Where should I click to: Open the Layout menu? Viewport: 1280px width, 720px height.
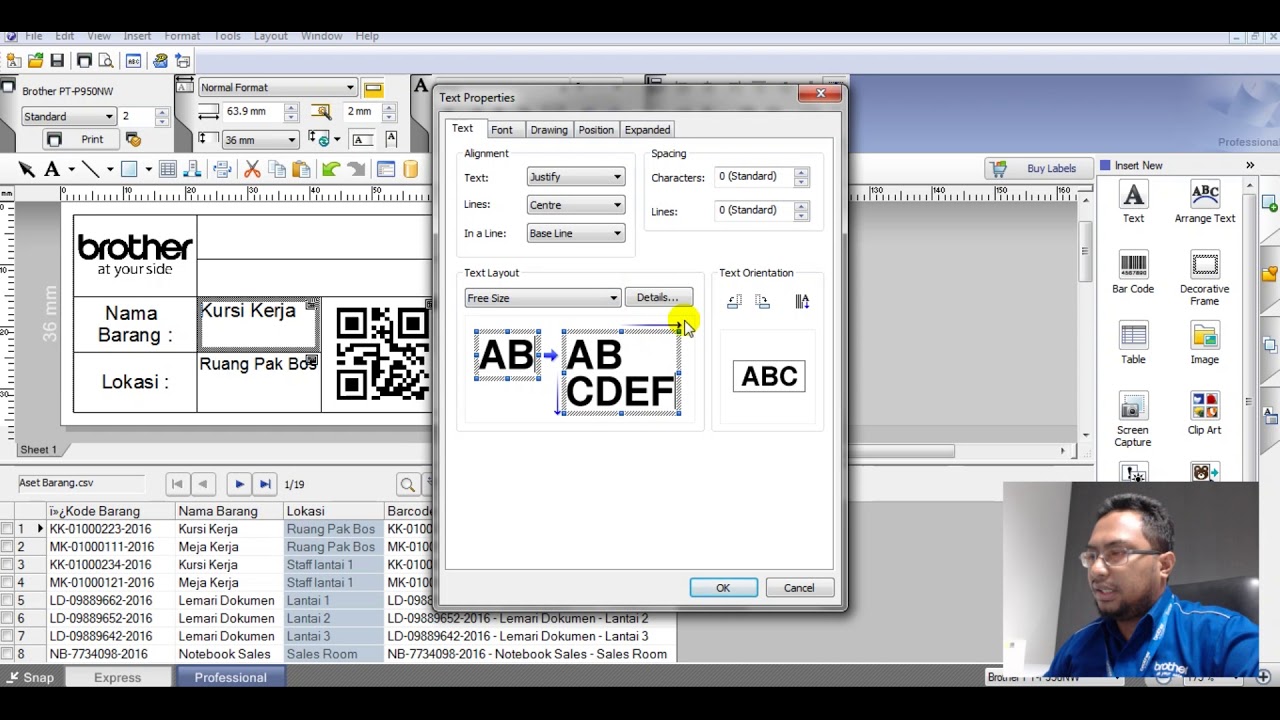coord(270,36)
